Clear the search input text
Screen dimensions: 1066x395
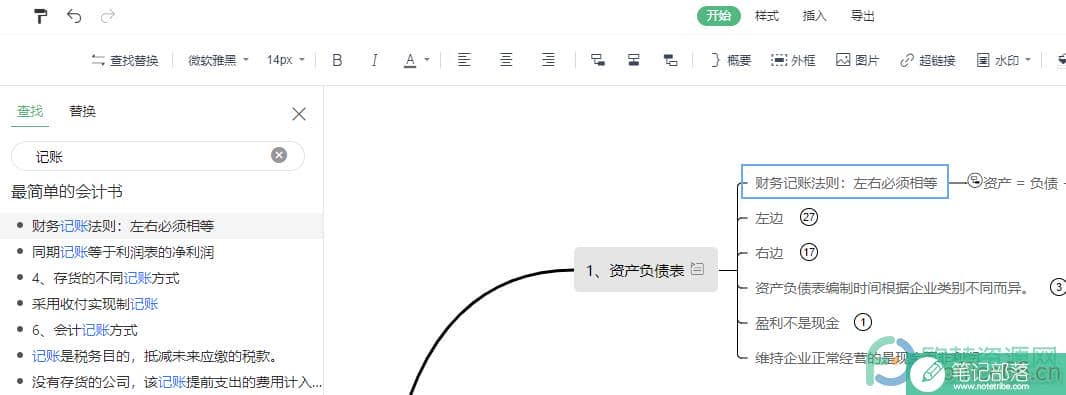click(279, 156)
